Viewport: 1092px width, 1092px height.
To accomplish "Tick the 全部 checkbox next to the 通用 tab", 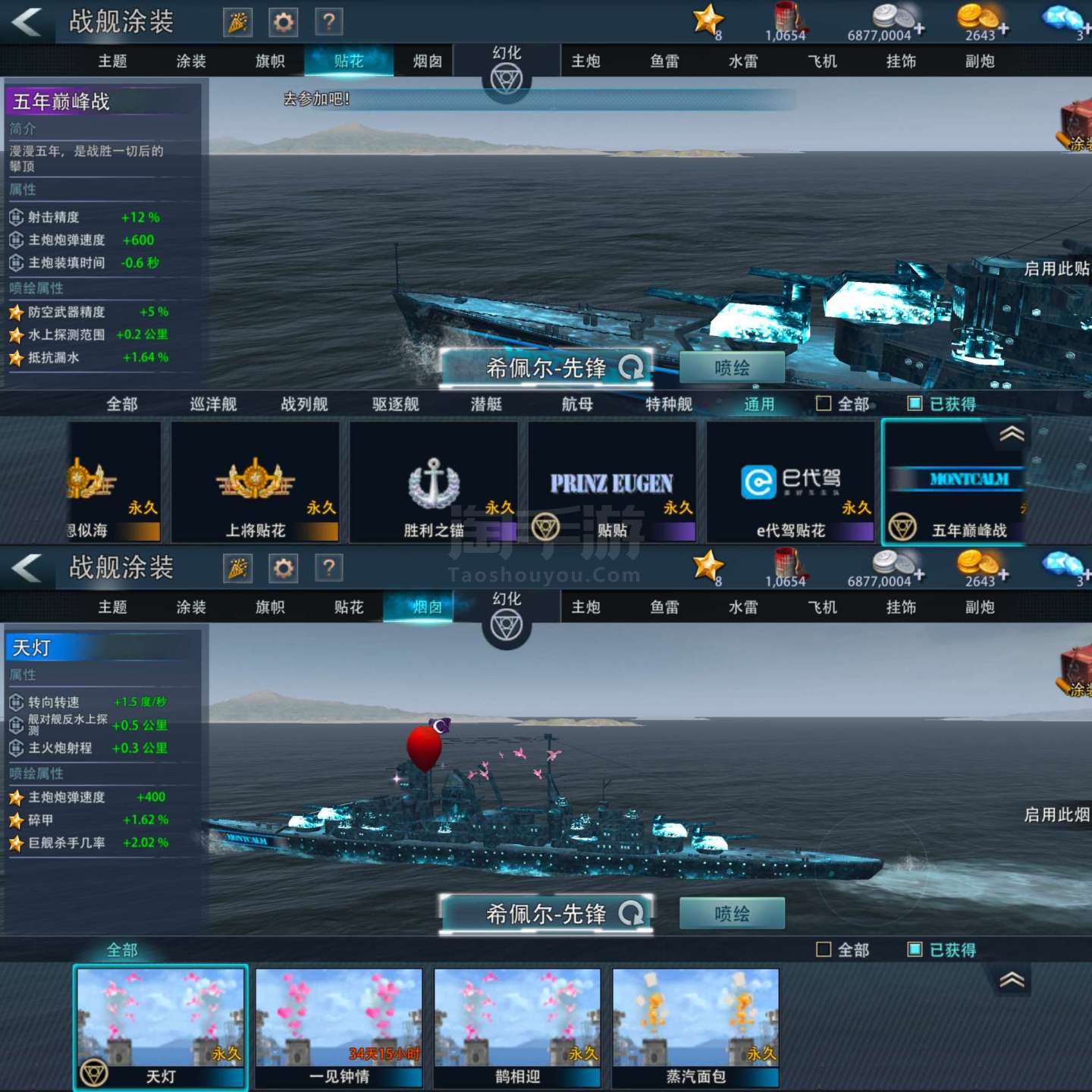I will coord(824,403).
